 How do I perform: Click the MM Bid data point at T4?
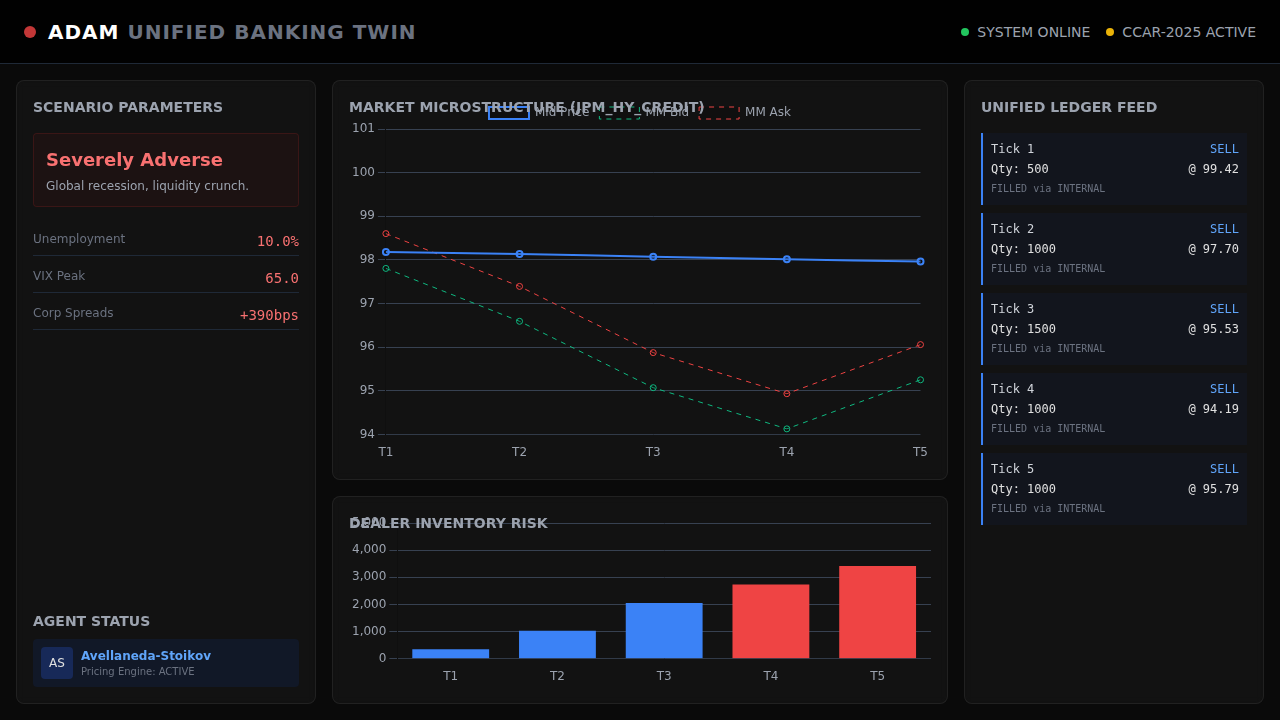[x=787, y=429]
